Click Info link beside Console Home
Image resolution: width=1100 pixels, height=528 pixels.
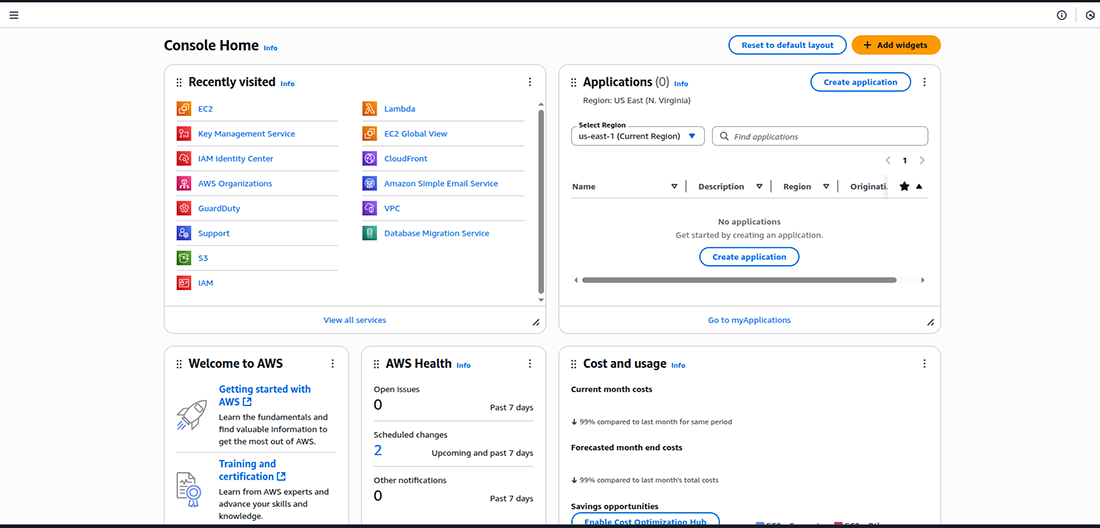pyautogui.click(x=271, y=48)
